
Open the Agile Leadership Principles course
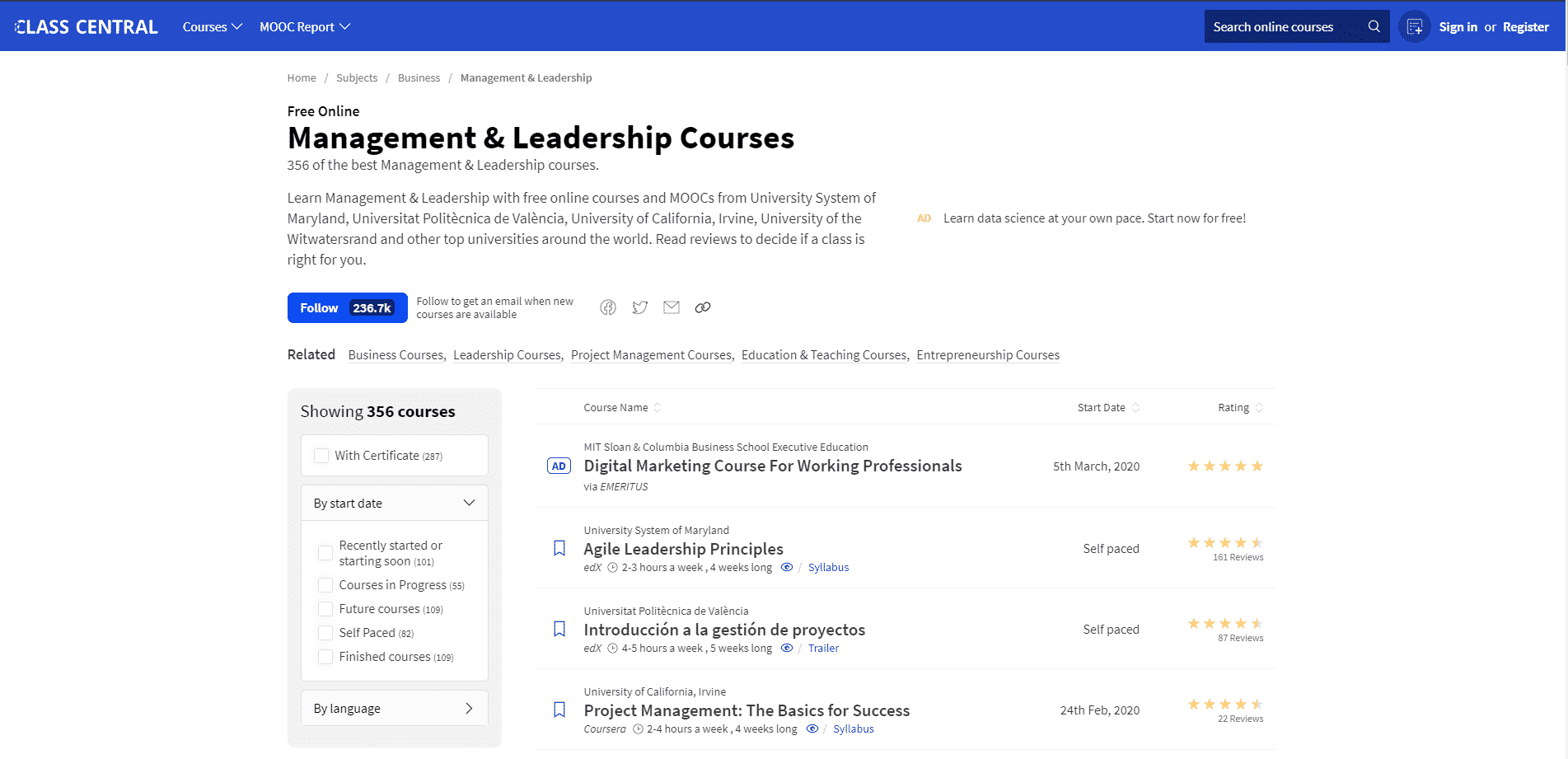683,549
